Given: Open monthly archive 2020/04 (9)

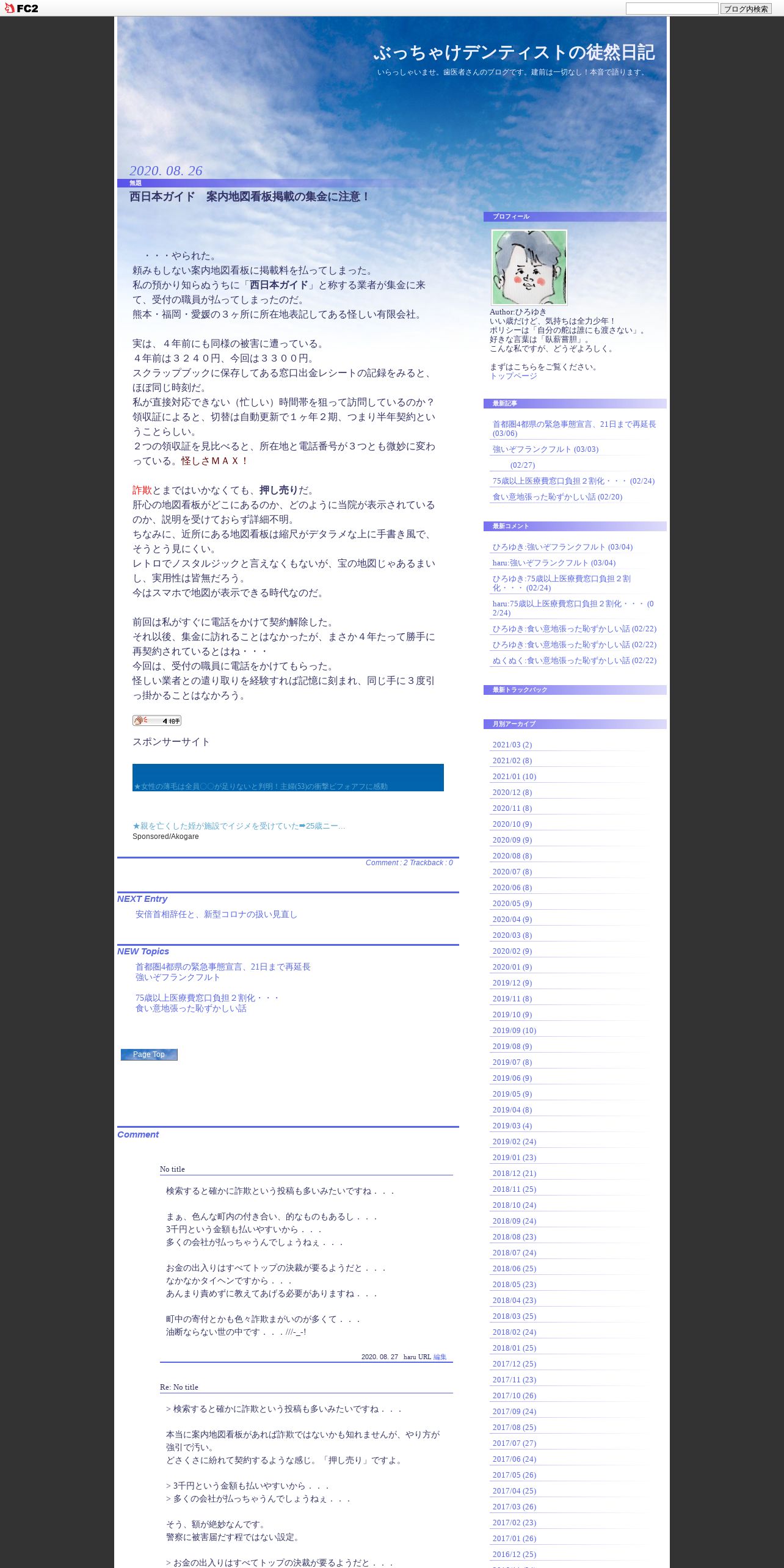Looking at the screenshot, I should (512, 920).
